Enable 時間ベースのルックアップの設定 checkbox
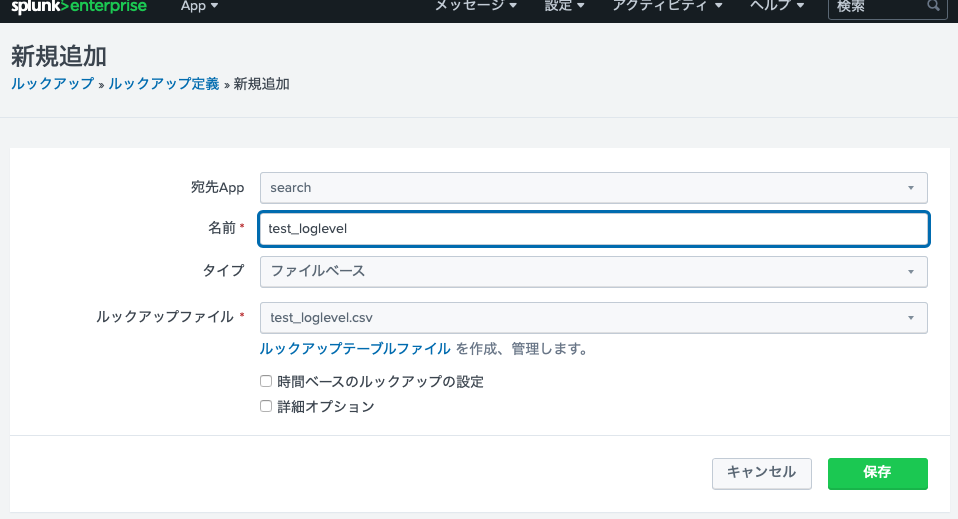This screenshot has height=519, width=958. 266,381
